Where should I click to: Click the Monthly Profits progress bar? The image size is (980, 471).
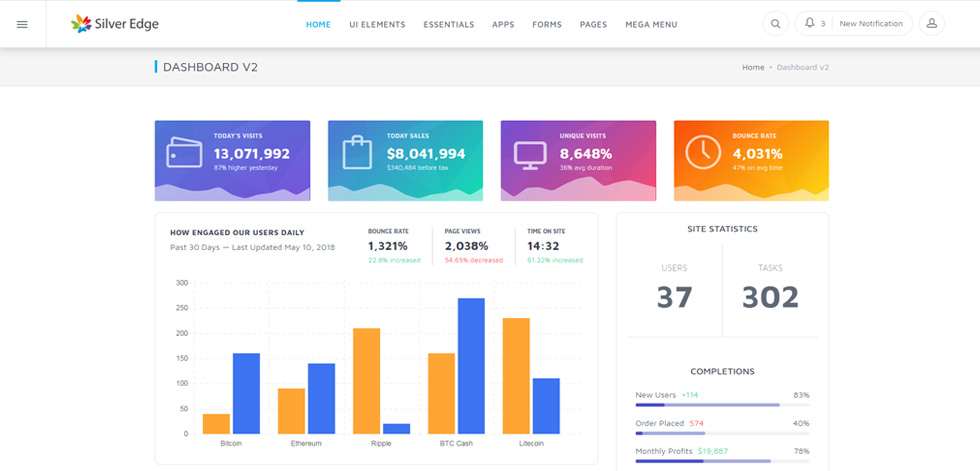coord(722,461)
